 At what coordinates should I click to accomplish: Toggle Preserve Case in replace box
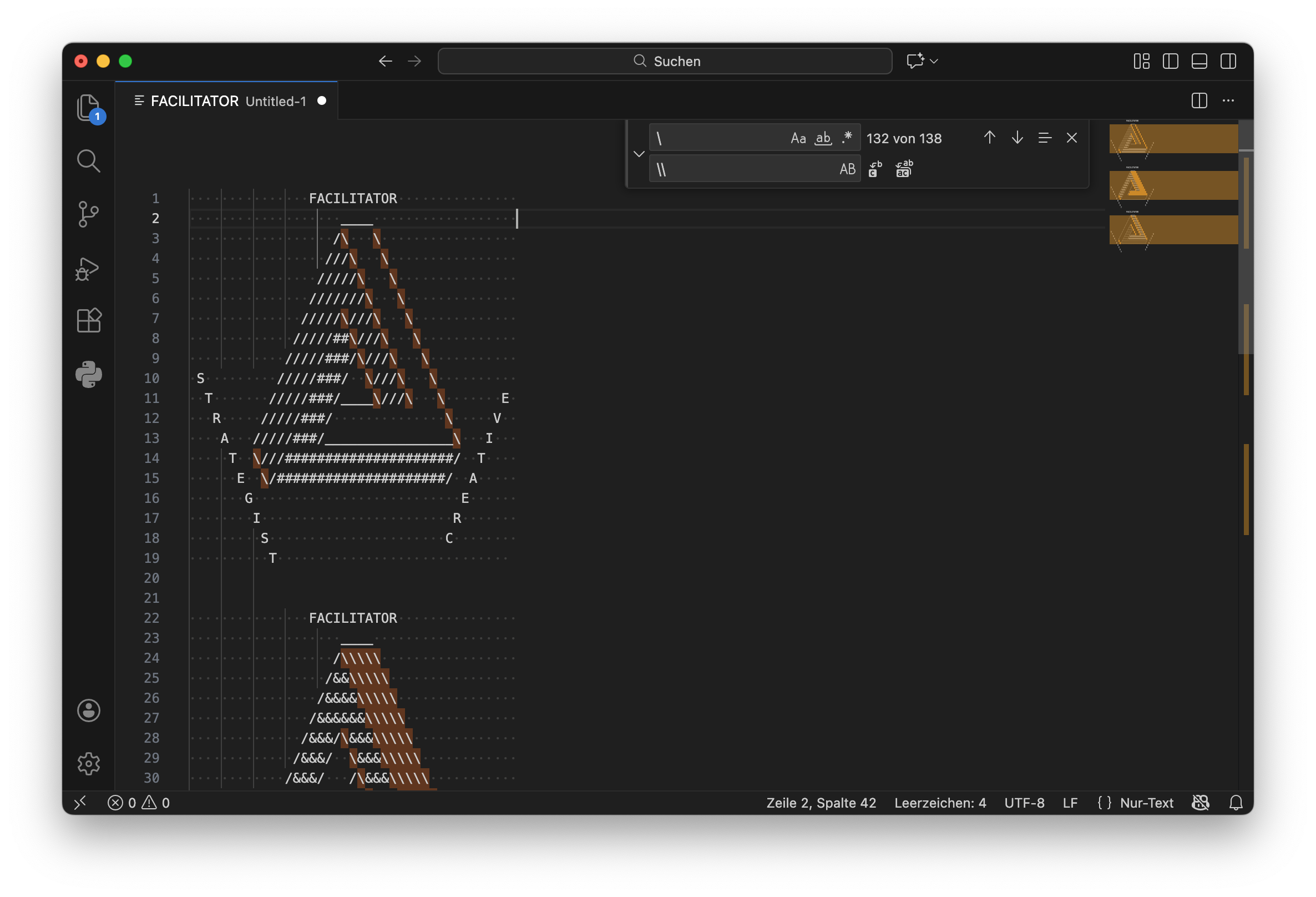click(x=847, y=169)
